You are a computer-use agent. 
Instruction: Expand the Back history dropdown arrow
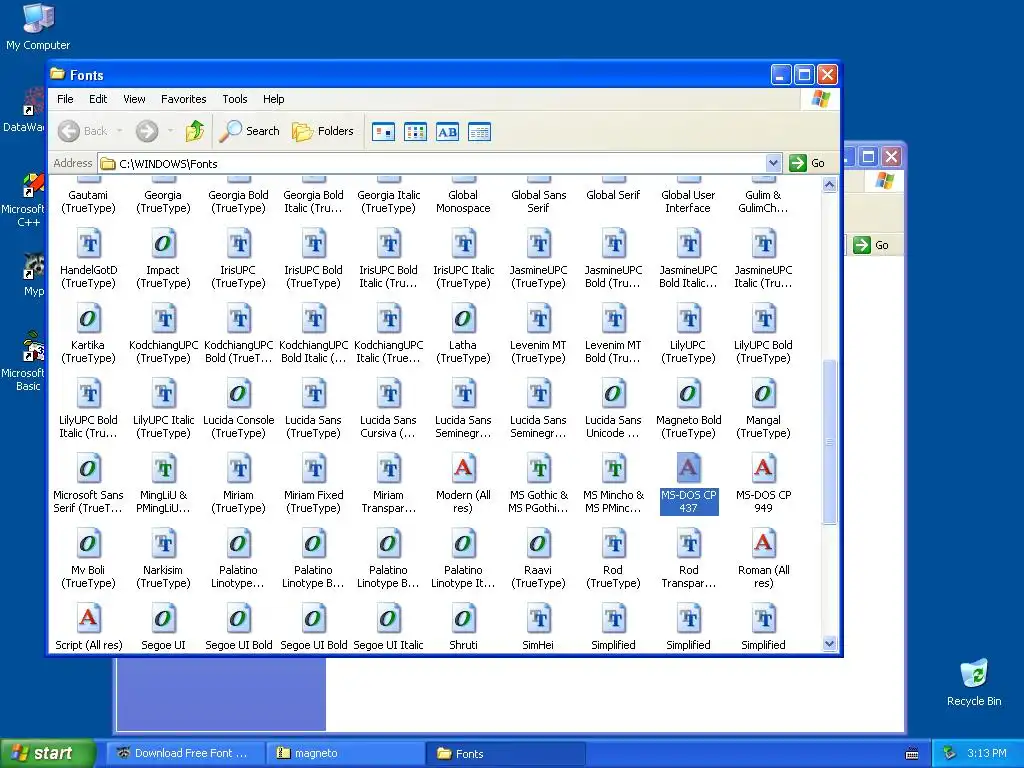coord(120,131)
